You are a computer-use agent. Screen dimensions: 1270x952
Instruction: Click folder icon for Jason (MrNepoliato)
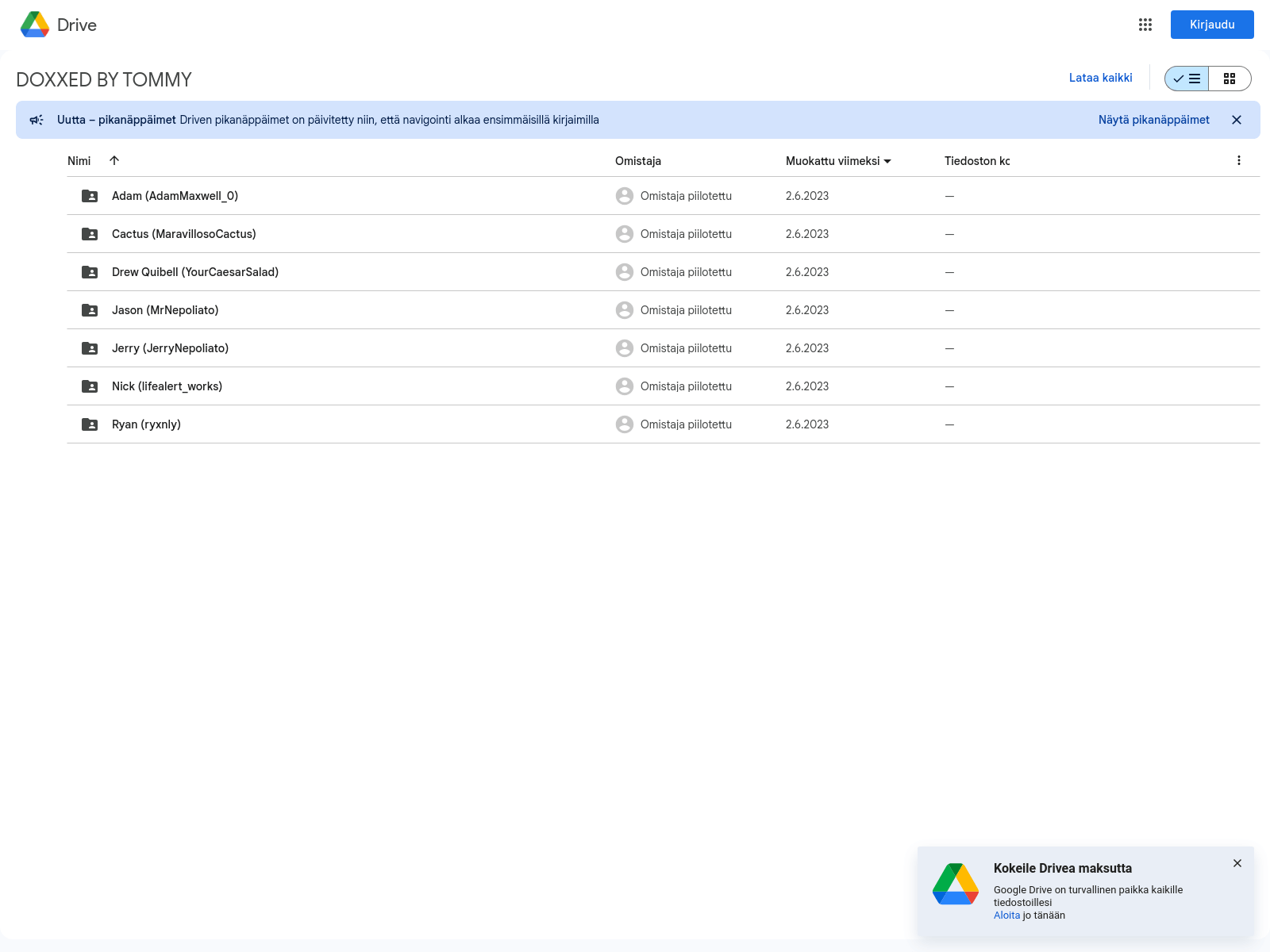pyautogui.click(x=90, y=310)
